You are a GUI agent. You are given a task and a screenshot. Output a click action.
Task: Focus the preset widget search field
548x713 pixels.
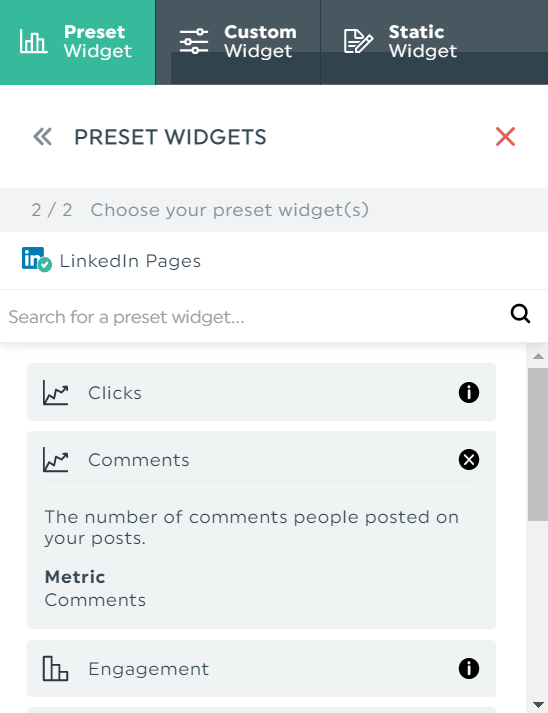click(x=255, y=316)
